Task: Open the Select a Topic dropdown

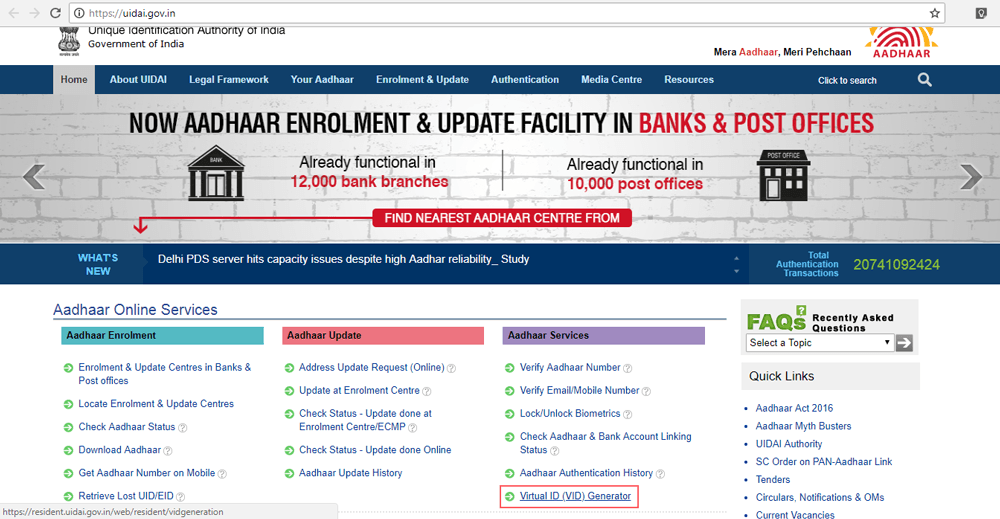Action: coord(819,343)
